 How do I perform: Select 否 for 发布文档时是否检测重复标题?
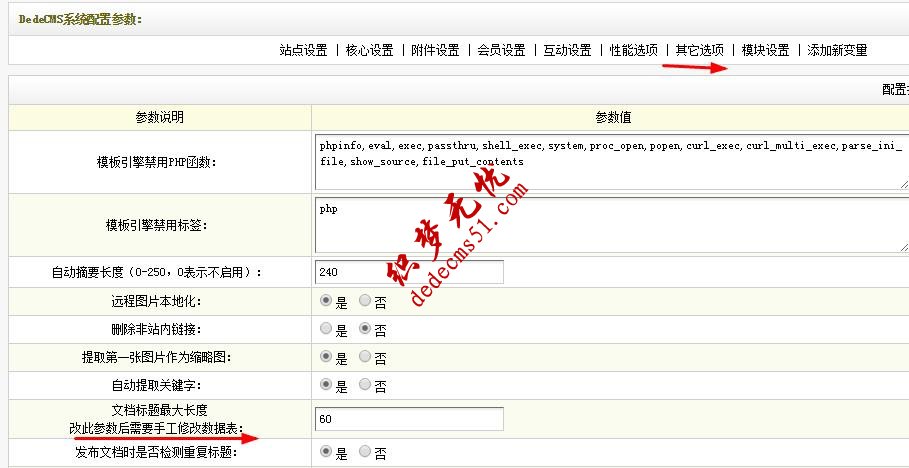(x=365, y=451)
